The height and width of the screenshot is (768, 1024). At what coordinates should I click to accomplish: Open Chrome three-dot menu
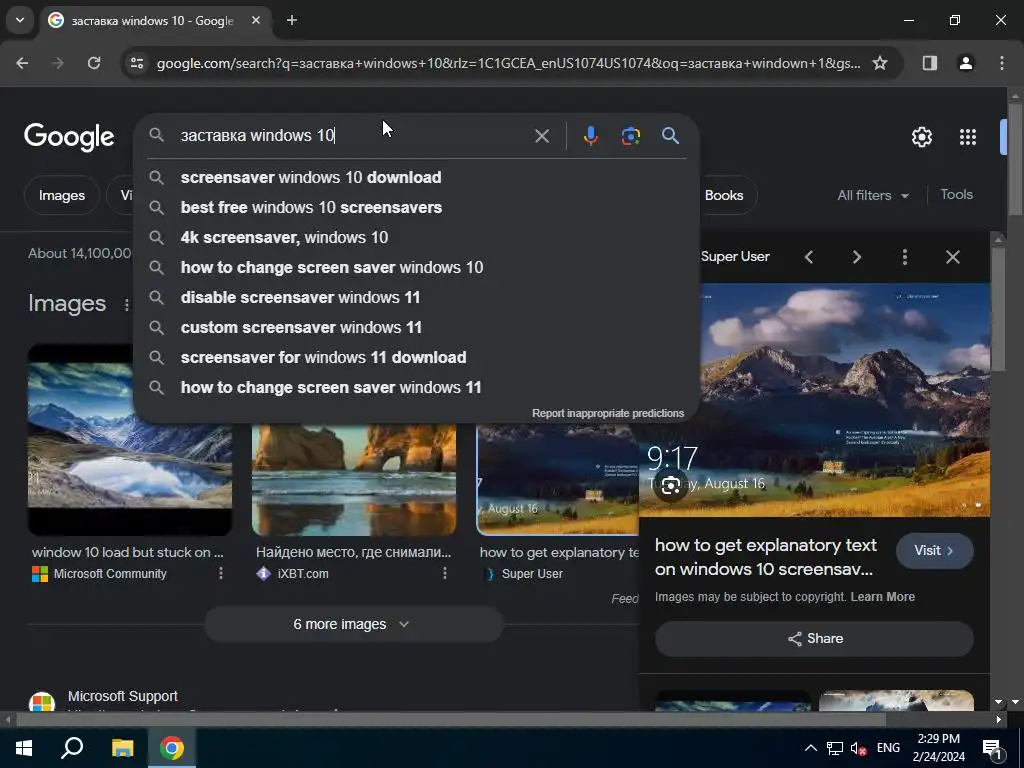1002,63
